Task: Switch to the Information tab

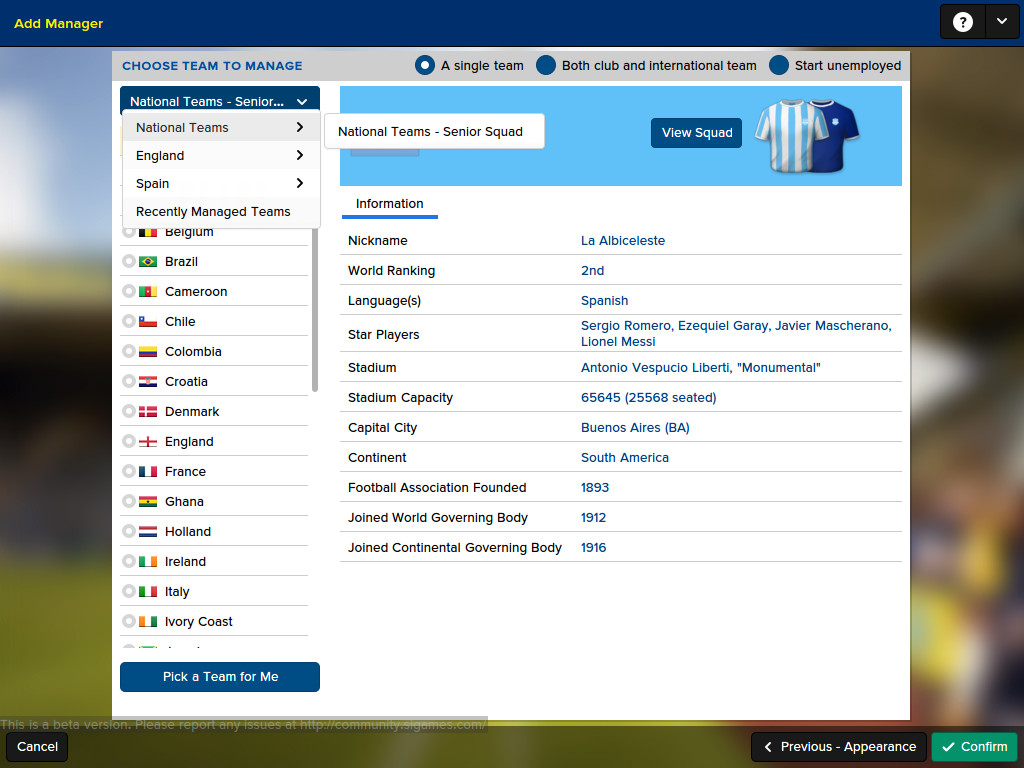Action: click(x=389, y=204)
